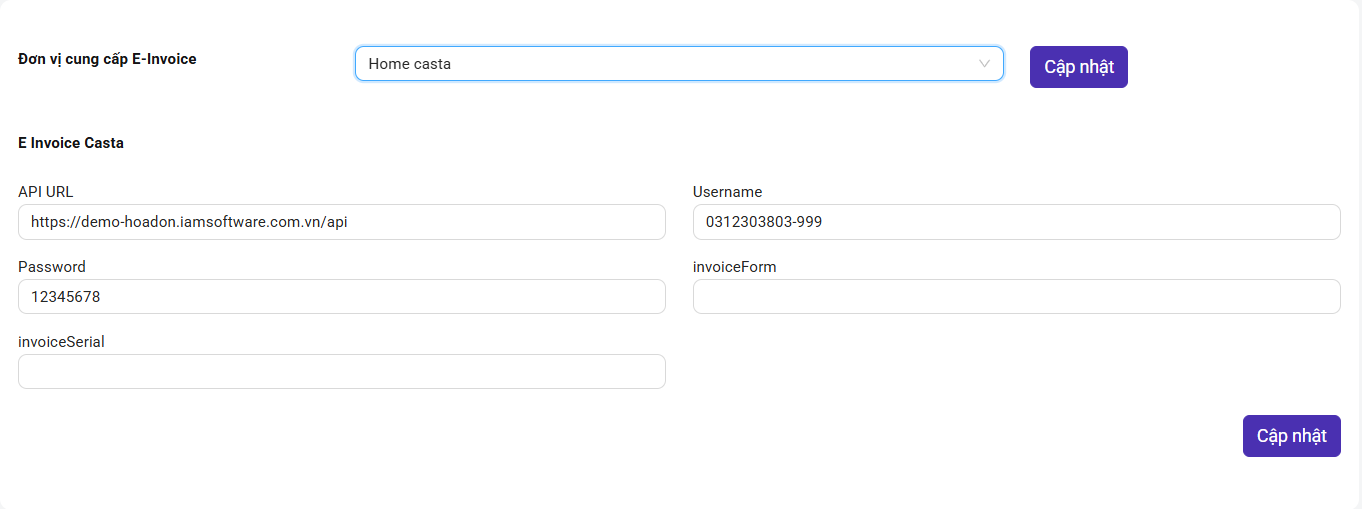Click the demo-hoadon URL value text

tap(189, 222)
